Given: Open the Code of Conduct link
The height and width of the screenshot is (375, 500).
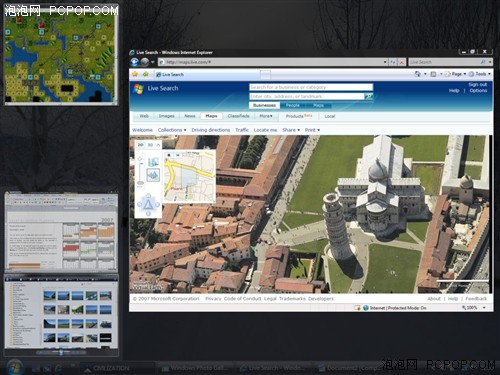Looking at the screenshot, I should [x=243, y=299].
